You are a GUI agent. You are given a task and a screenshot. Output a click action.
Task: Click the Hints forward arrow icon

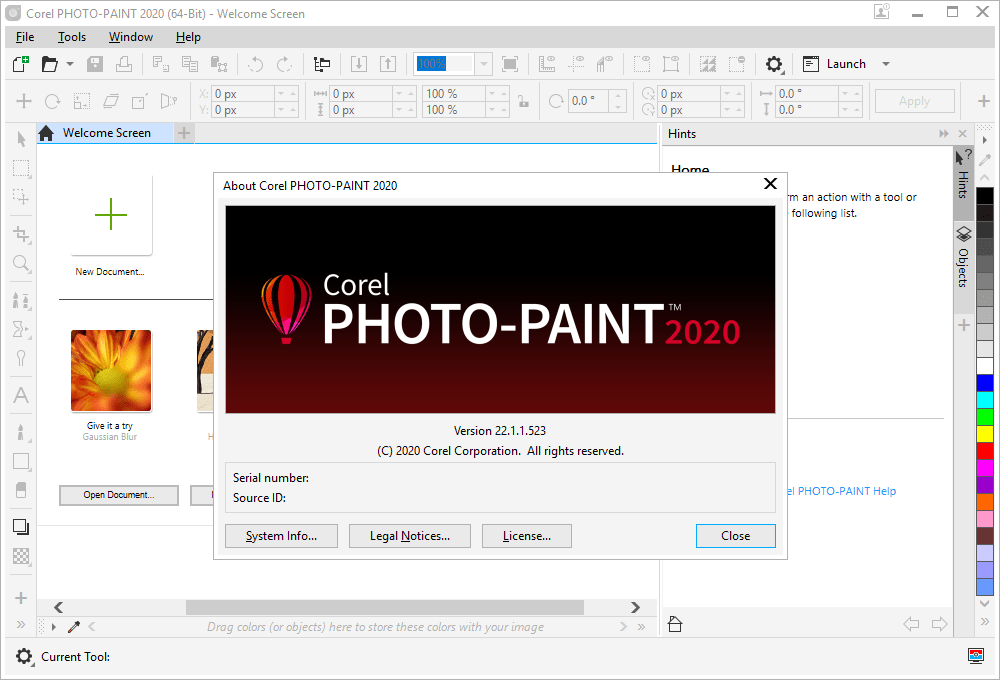click(x=939, y=624)
